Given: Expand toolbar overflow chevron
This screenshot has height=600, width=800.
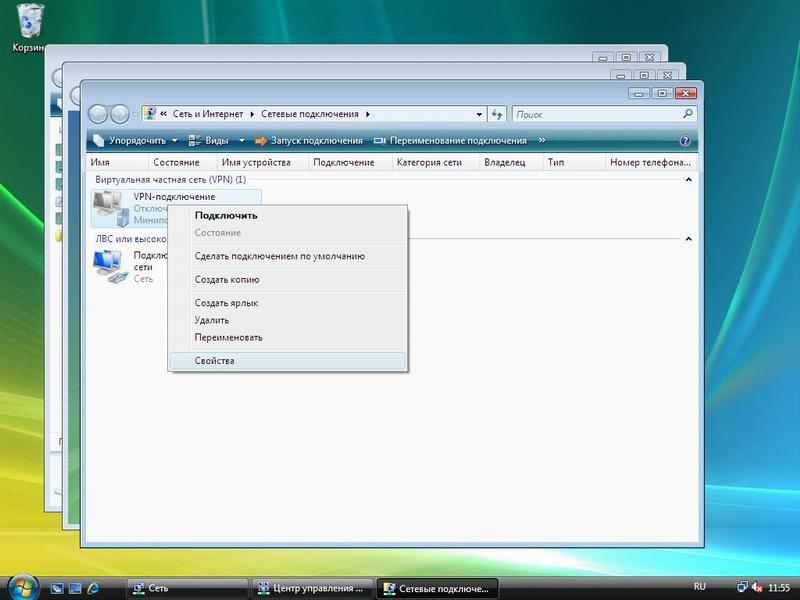Looking at the screenshot, I should click(542, 140).
